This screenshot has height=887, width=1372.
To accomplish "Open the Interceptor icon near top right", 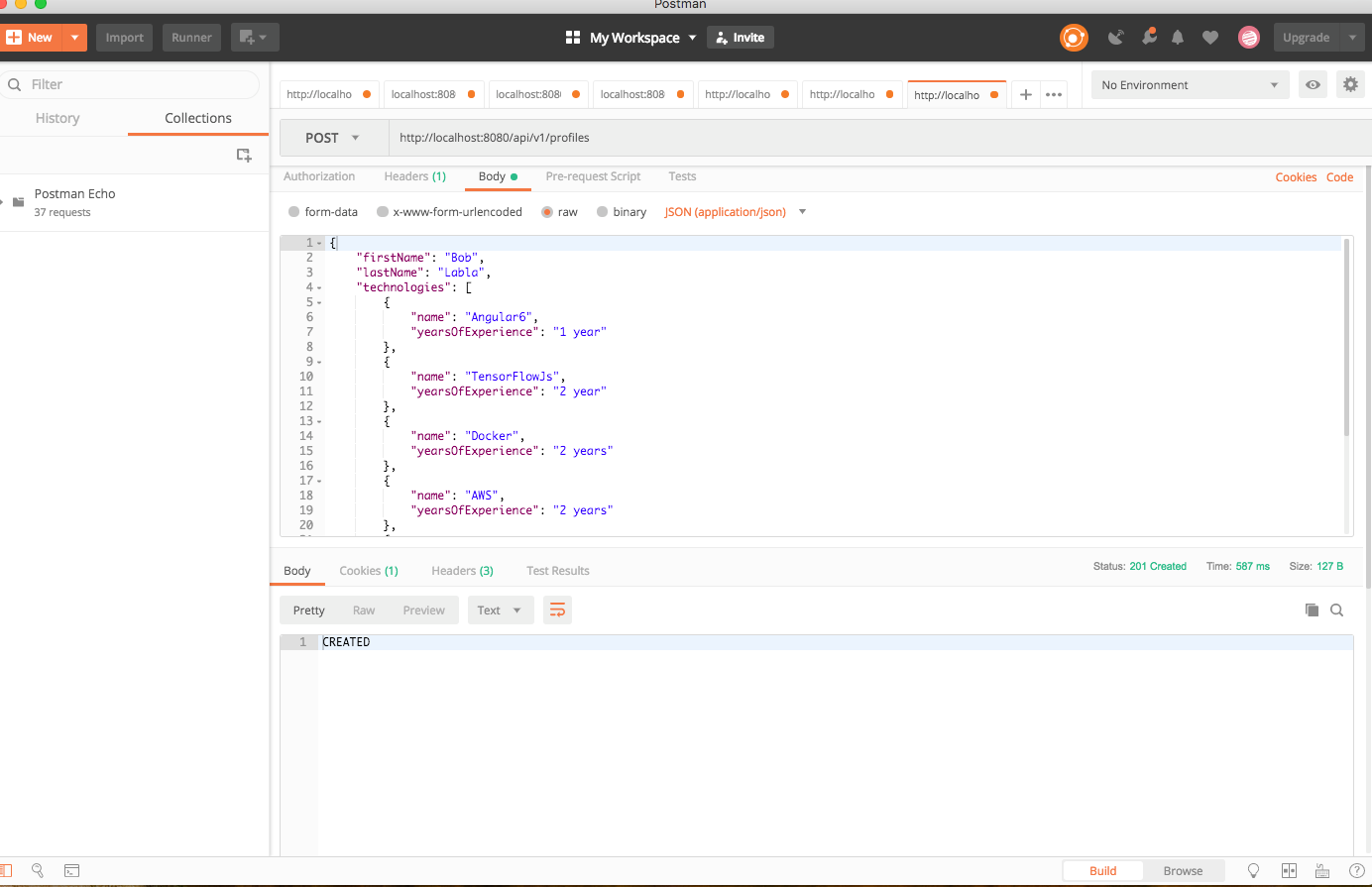I will [x=1148, y=37].
